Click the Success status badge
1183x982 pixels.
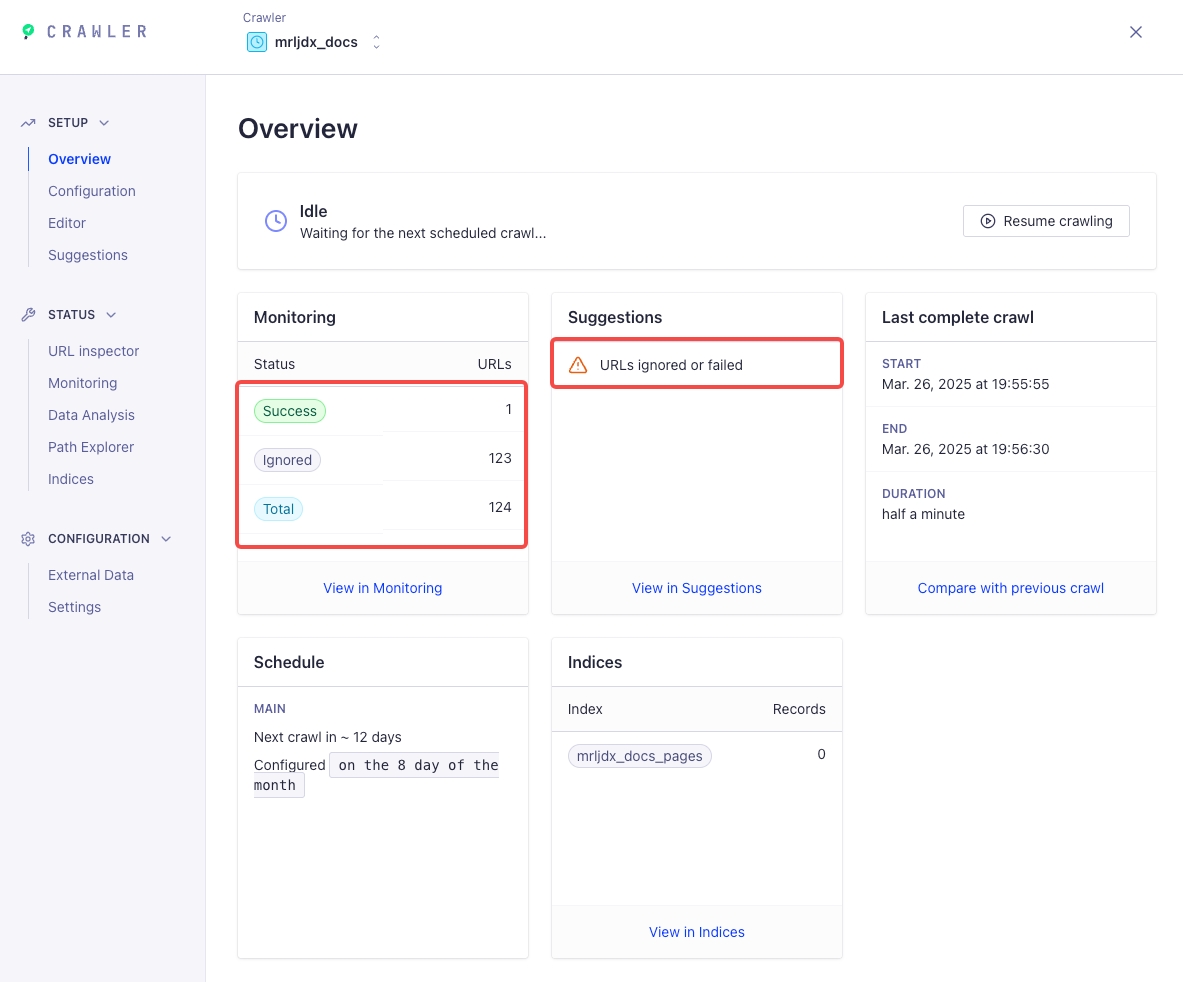pyautogui.click(x=290, y=411)
